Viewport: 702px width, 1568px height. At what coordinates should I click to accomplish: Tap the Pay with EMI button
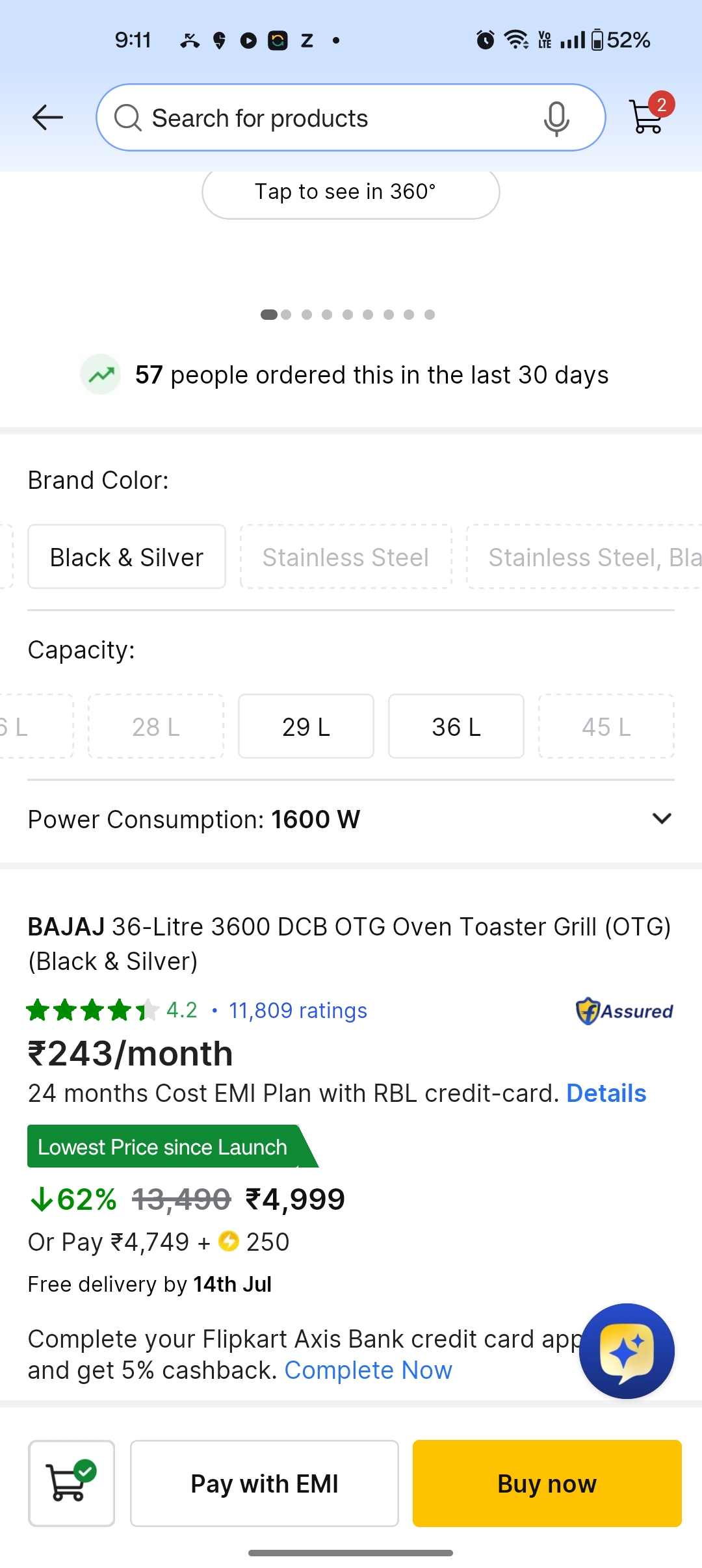click(x=265, y=1483)
